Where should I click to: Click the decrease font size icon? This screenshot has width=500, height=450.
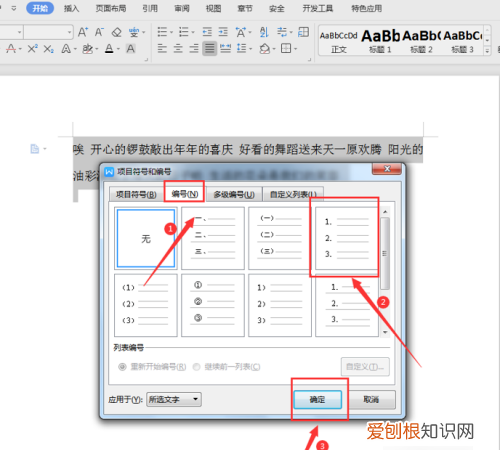point(99,32)
